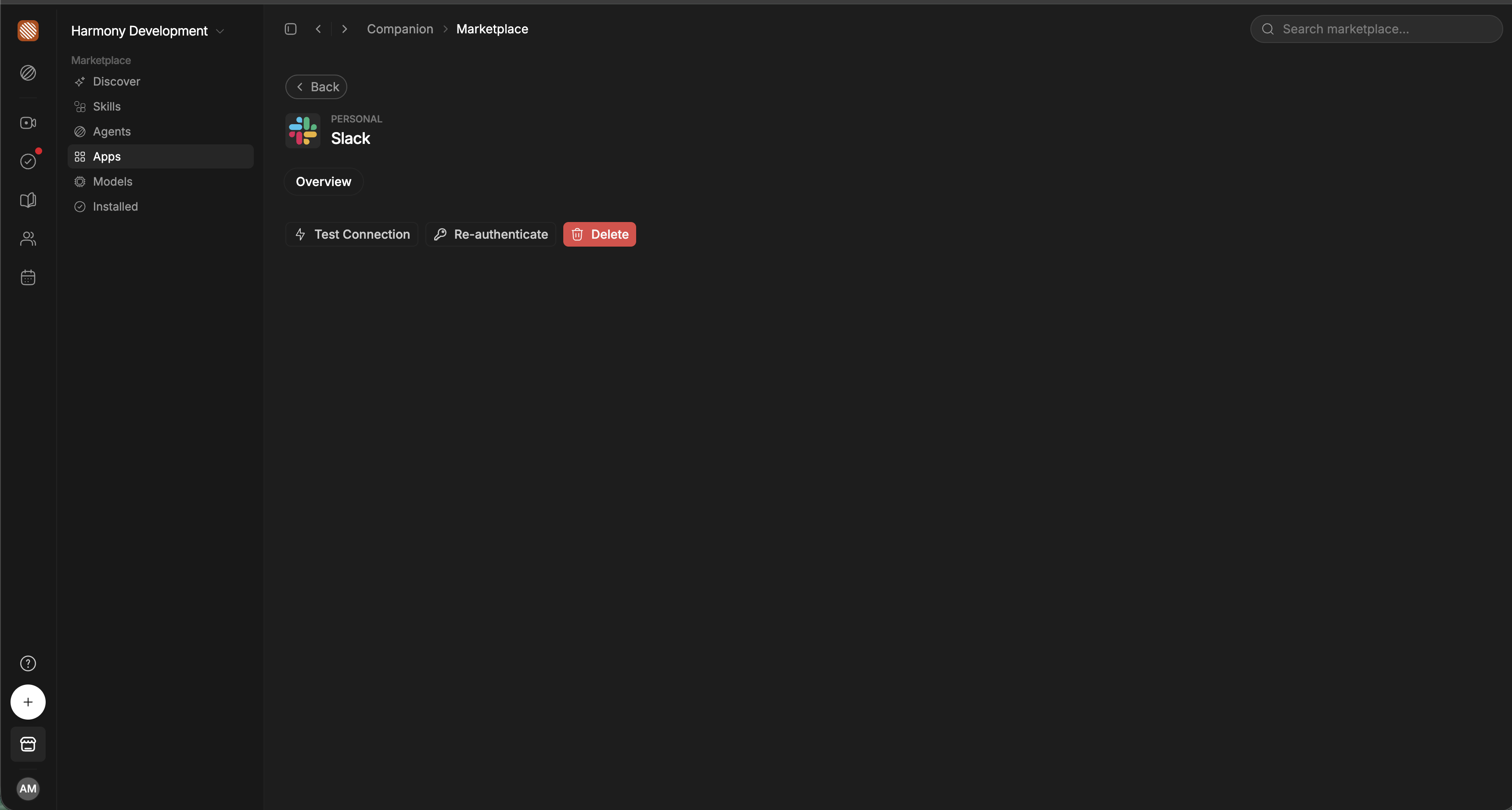
Task: Click the search magnifier icon
Action: 1268,29
